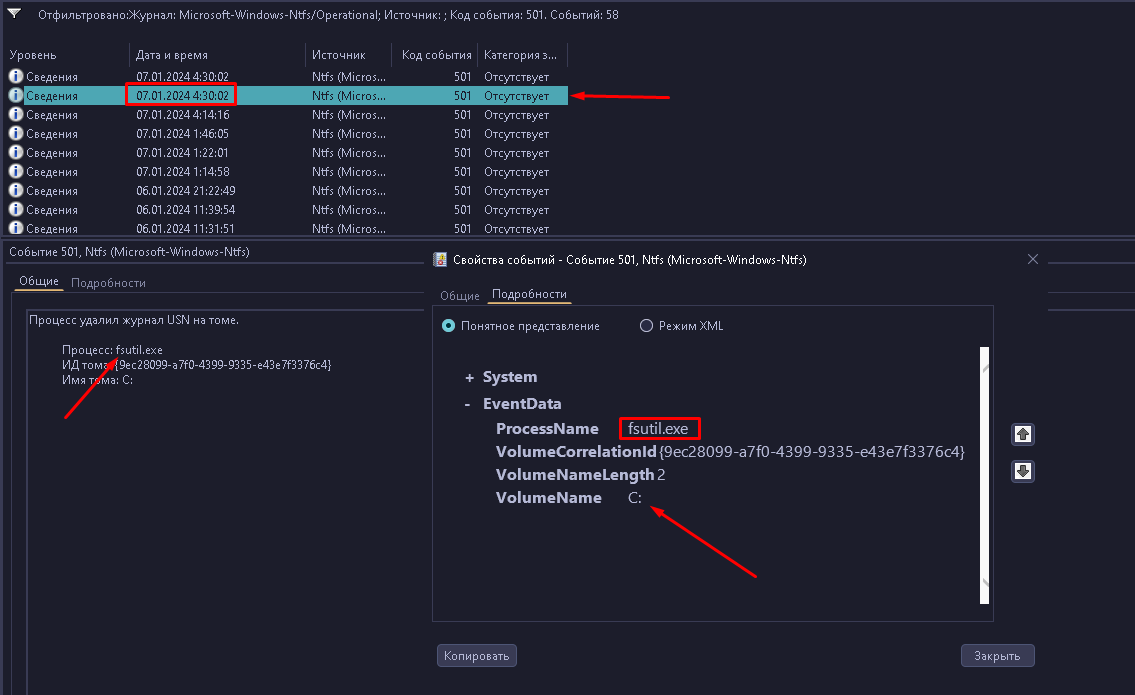Select event dated 06.01.2024 11:39:54
Screen dimensions: 1135x695
coord(287,209)
